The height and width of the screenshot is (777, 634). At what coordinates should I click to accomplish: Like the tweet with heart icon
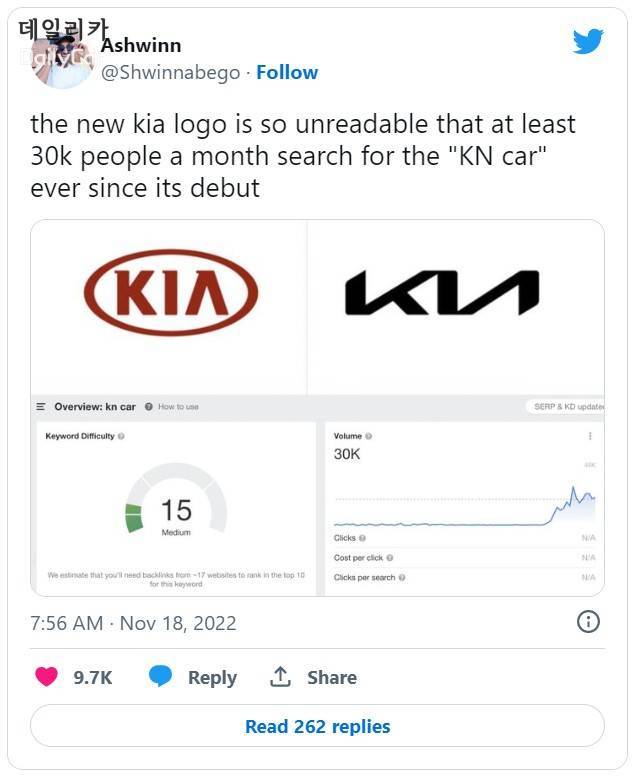click(46, 677)
